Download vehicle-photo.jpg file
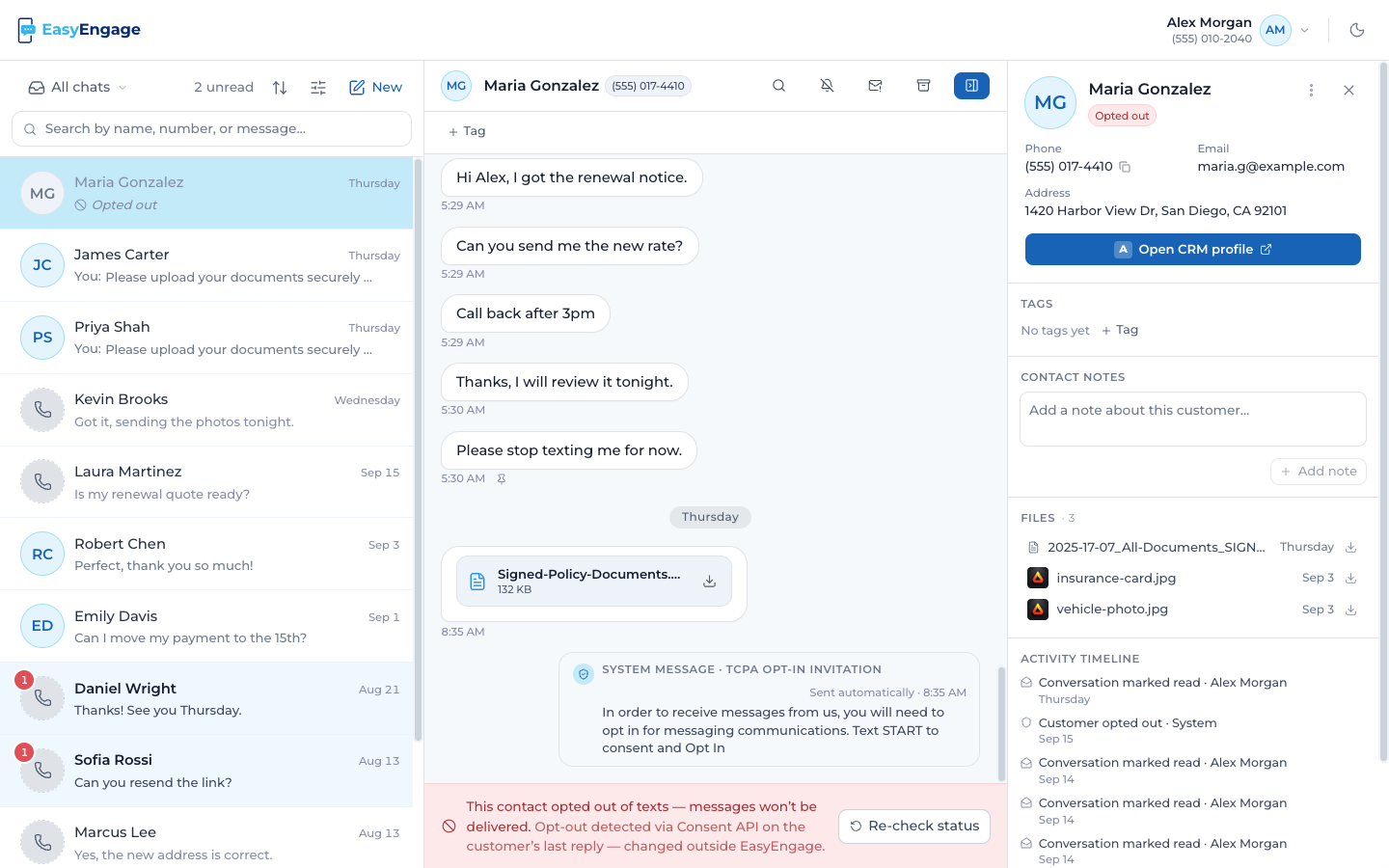Image resolution: width=1389 pixels, height=868 pixels. pyautogui.click(x=1351, y=610)
